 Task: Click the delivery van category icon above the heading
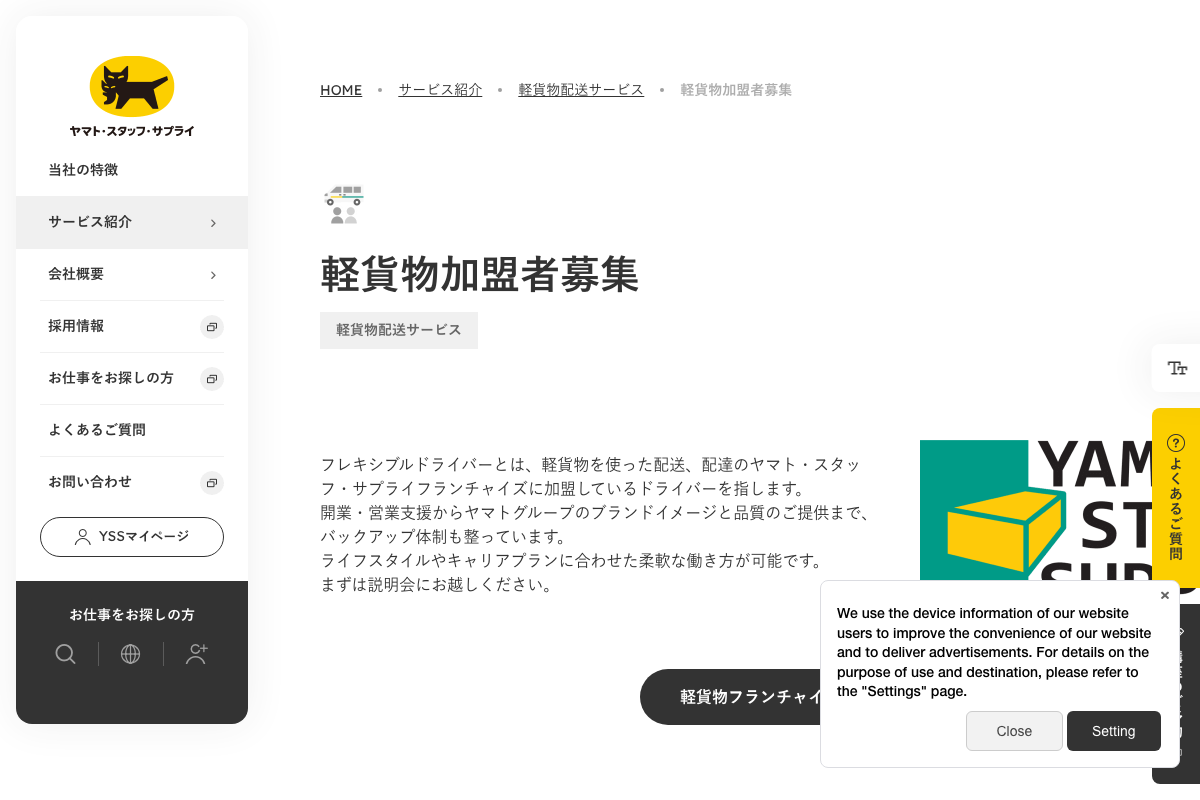click(344, 204)
